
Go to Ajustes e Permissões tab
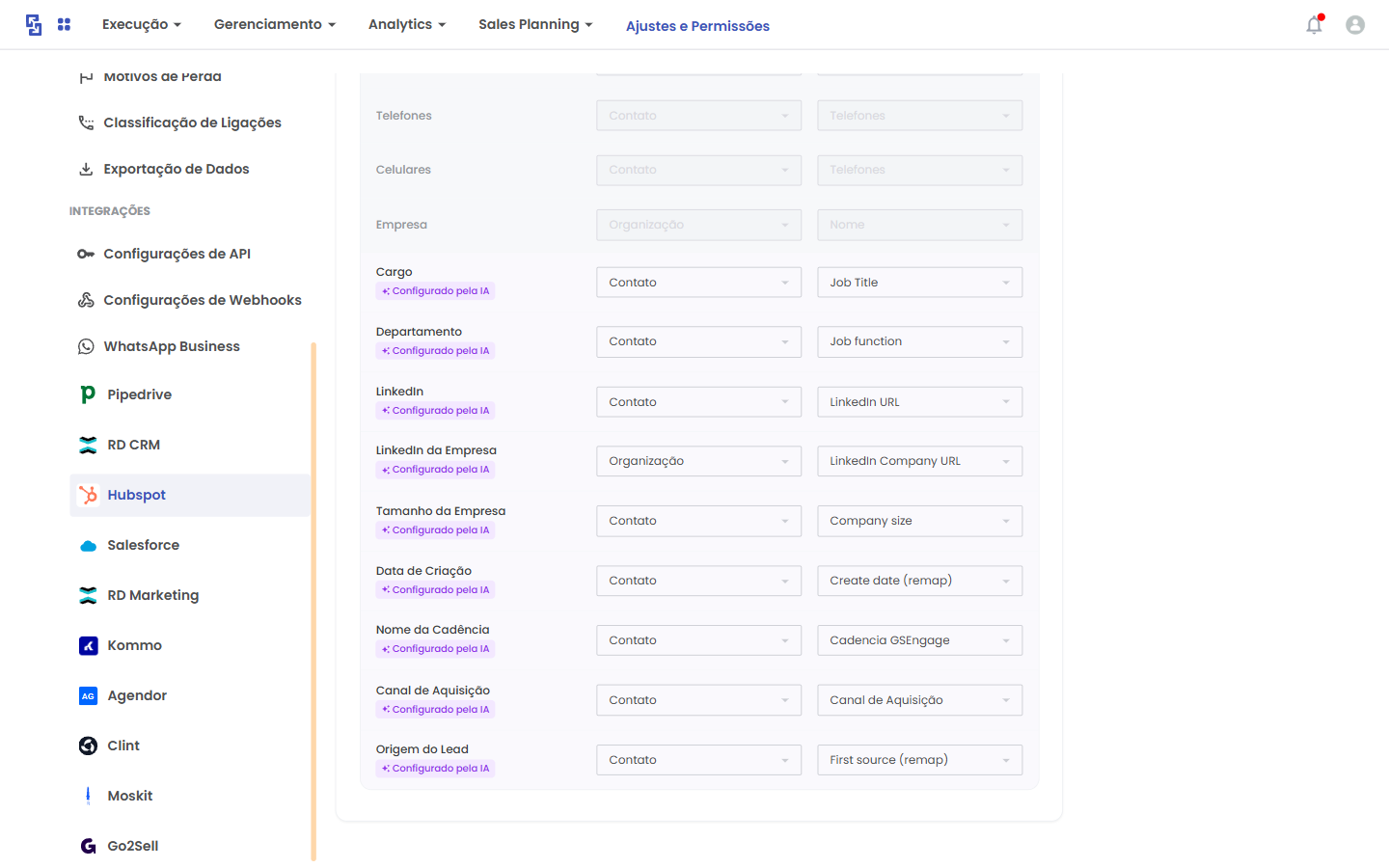click(x=697, y=26)
